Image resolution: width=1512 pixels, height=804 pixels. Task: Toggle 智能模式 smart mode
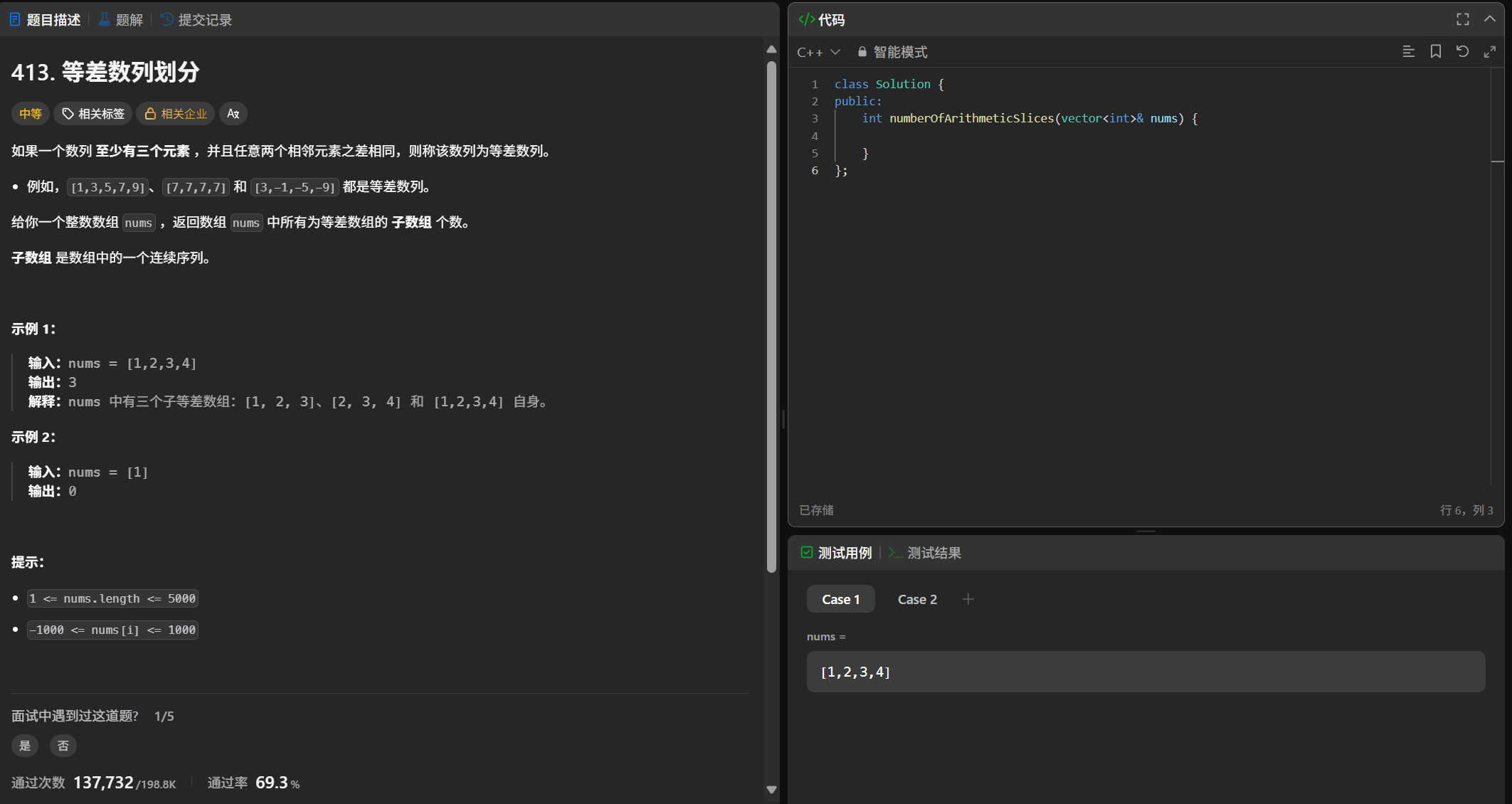(900, 52)
